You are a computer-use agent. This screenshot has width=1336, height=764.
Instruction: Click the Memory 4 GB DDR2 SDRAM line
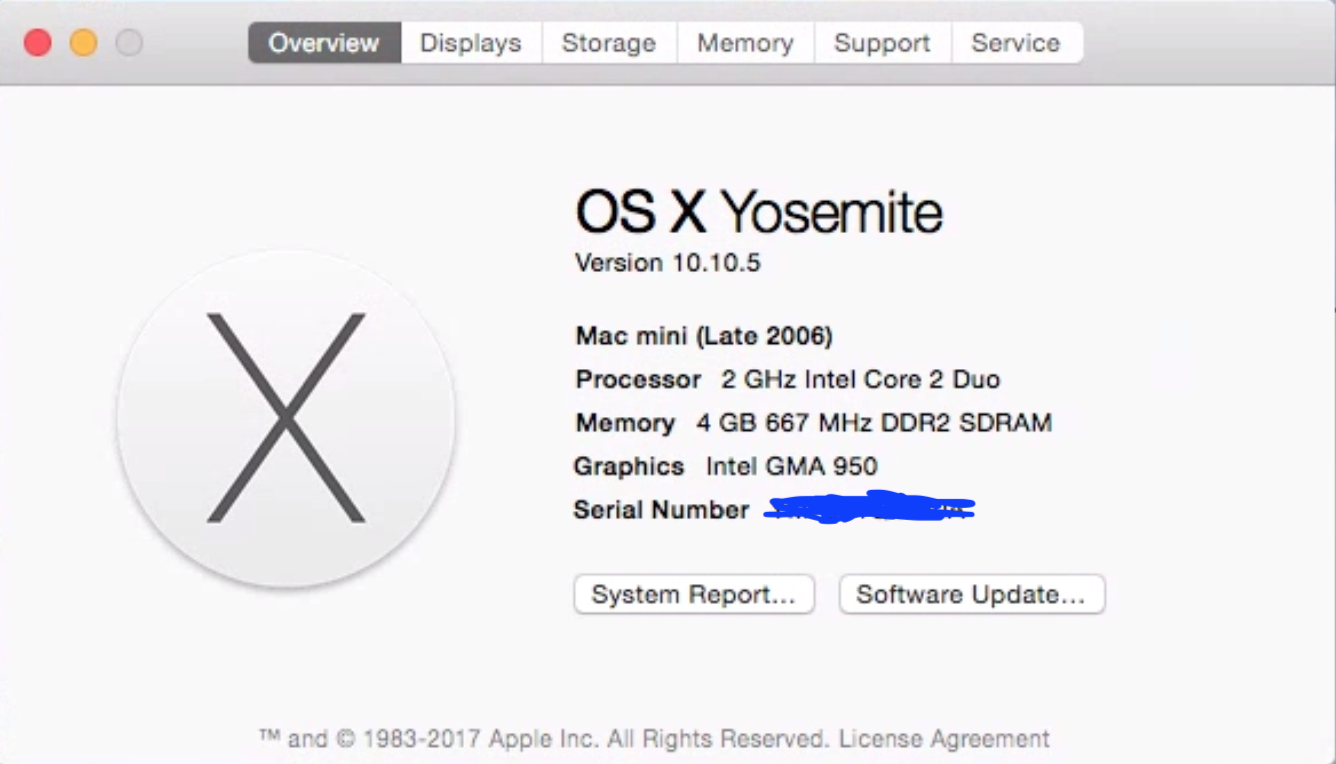[812, 423]
